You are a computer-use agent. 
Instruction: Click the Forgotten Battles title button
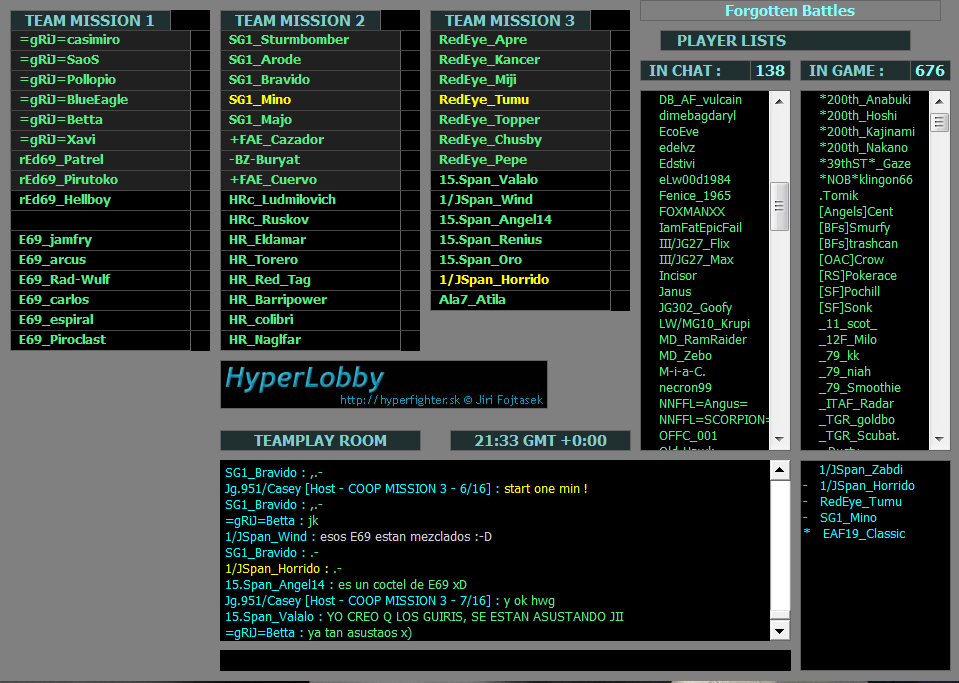point(790,10)
